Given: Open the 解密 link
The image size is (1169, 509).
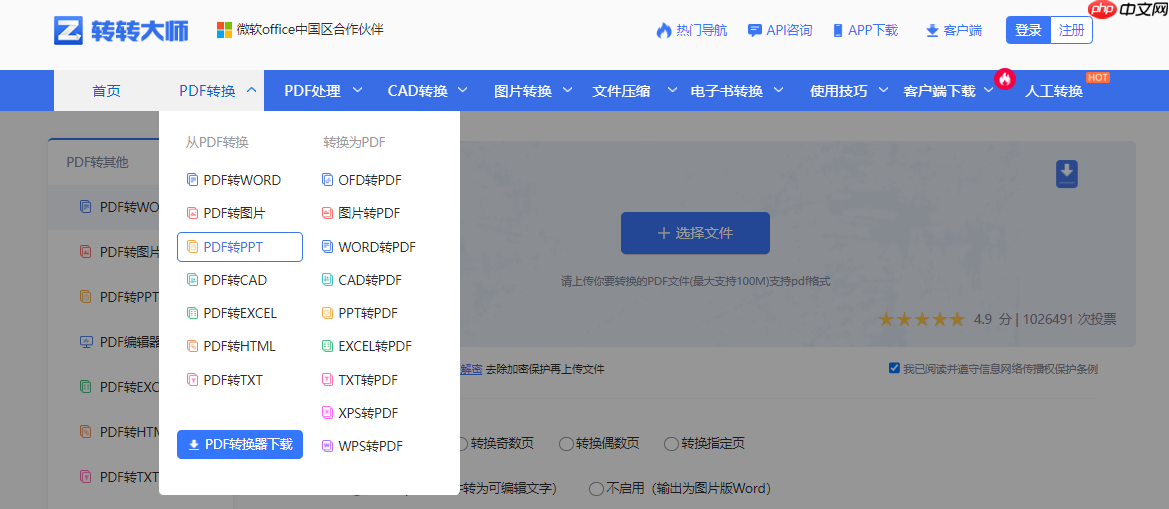Looking at the screenshot, I should coord(471,369).
